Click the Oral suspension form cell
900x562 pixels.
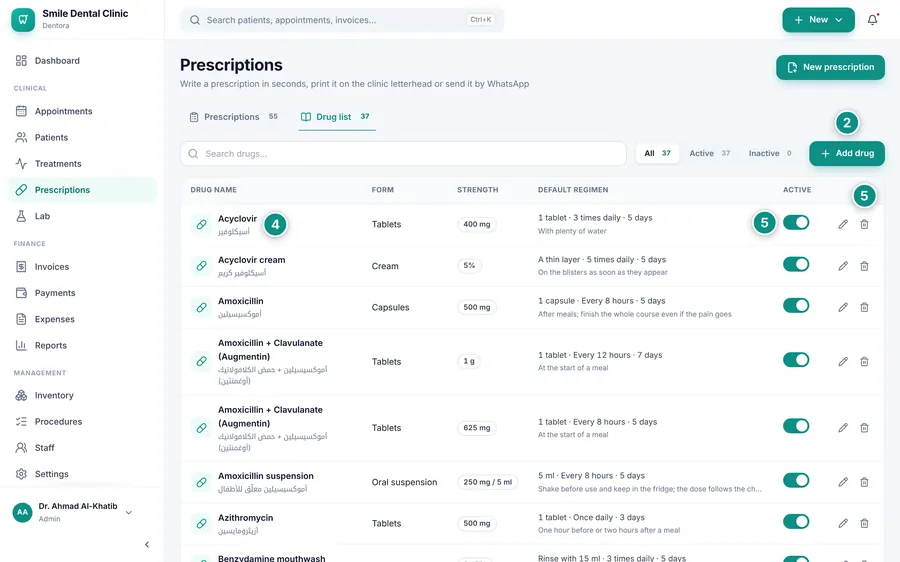[404, 482]
